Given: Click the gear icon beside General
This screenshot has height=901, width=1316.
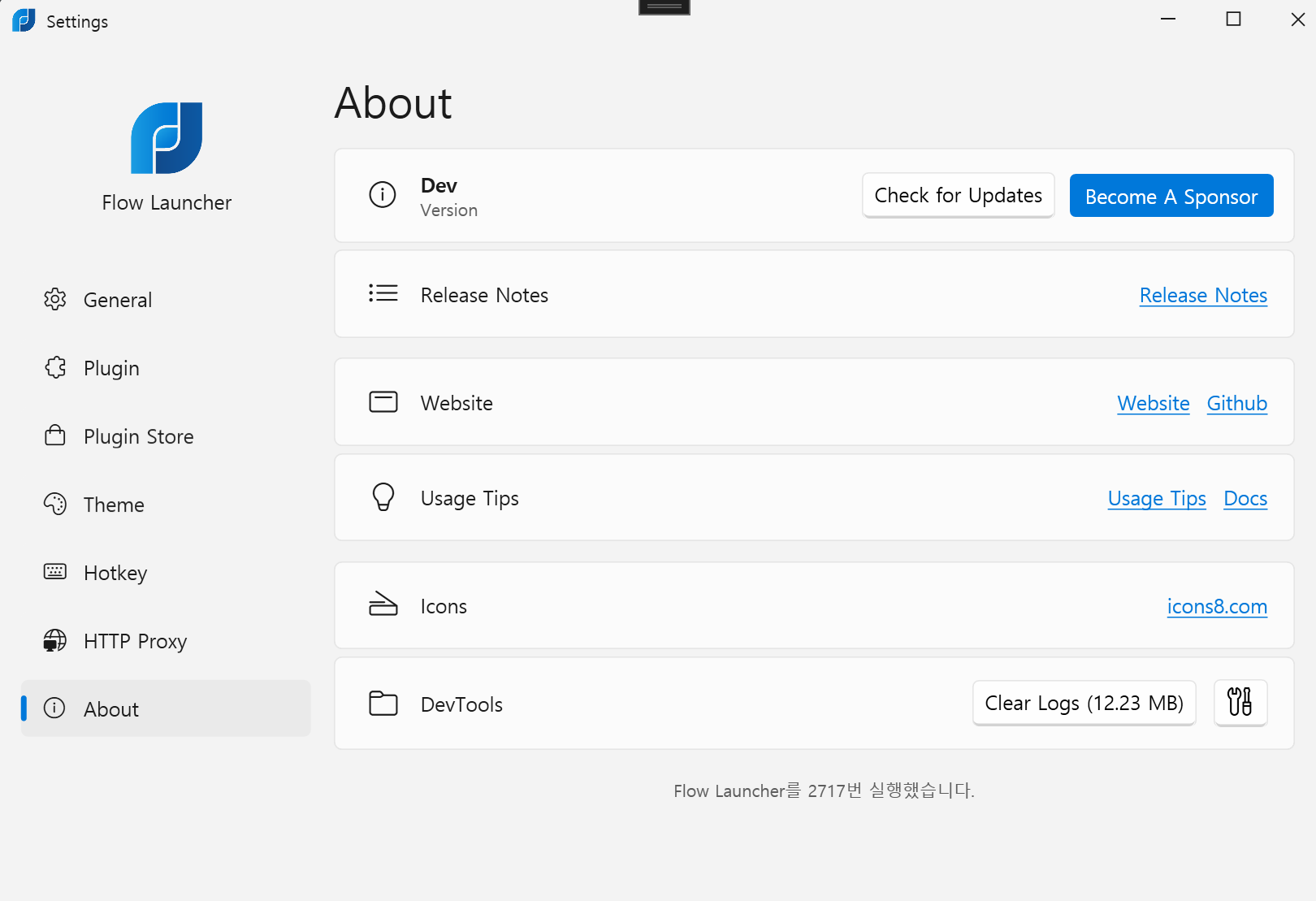Looking at the screenshot, I should click(54, 299).
